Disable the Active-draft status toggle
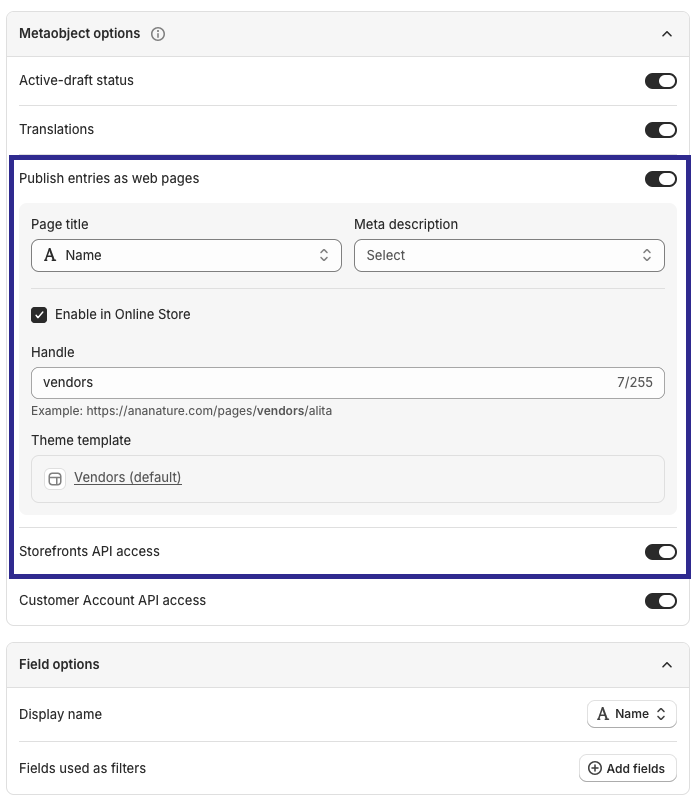 (661, 80)
